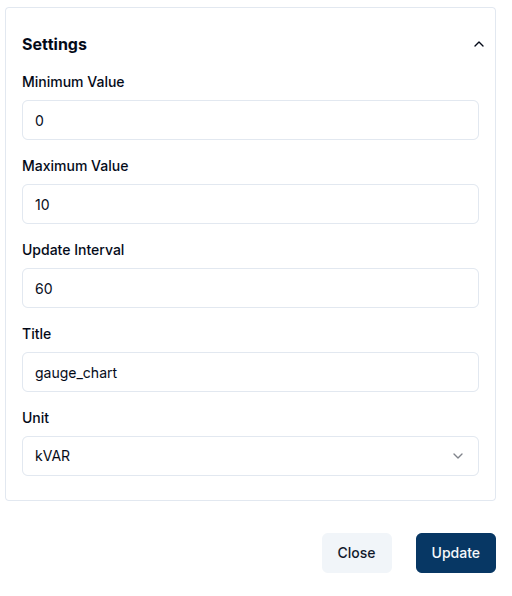This screenshot has width=512, height=596.
Task: Click the Title label text
Action: coord(36,334)
